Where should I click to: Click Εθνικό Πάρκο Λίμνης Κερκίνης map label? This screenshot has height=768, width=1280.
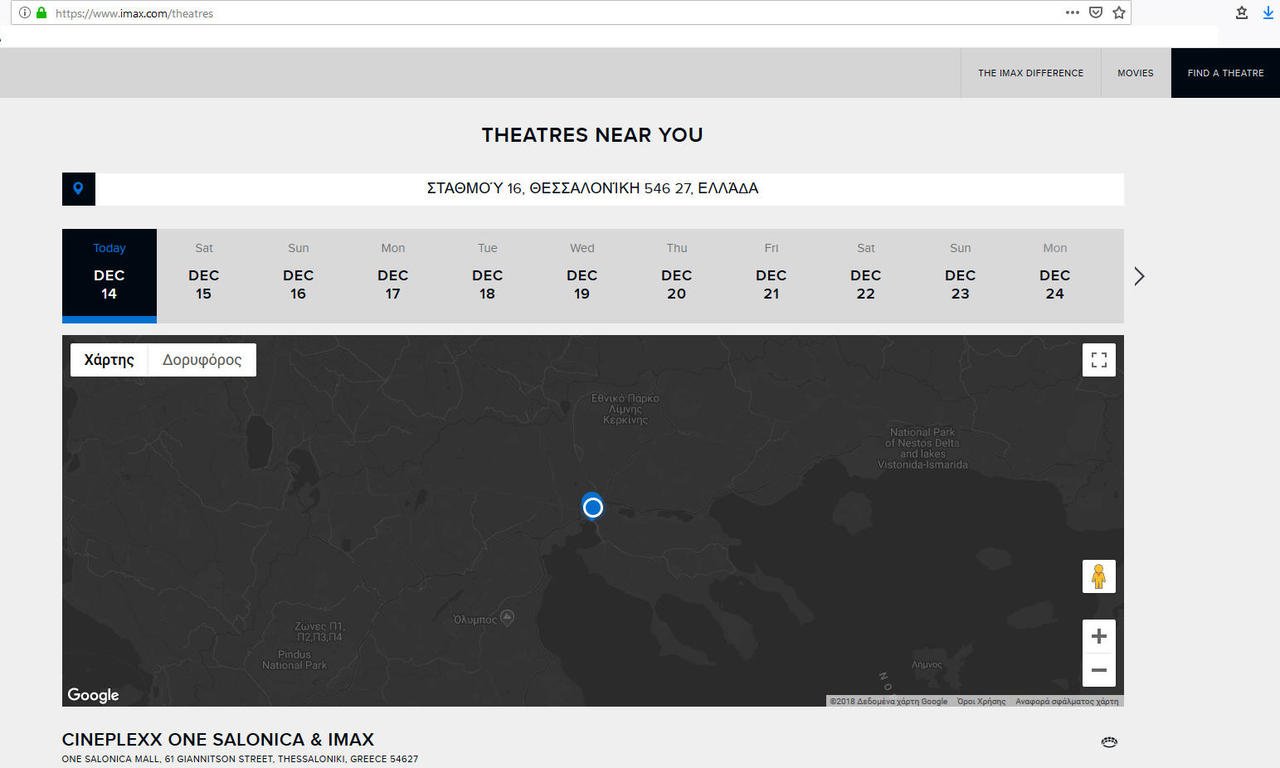[625, 409]
